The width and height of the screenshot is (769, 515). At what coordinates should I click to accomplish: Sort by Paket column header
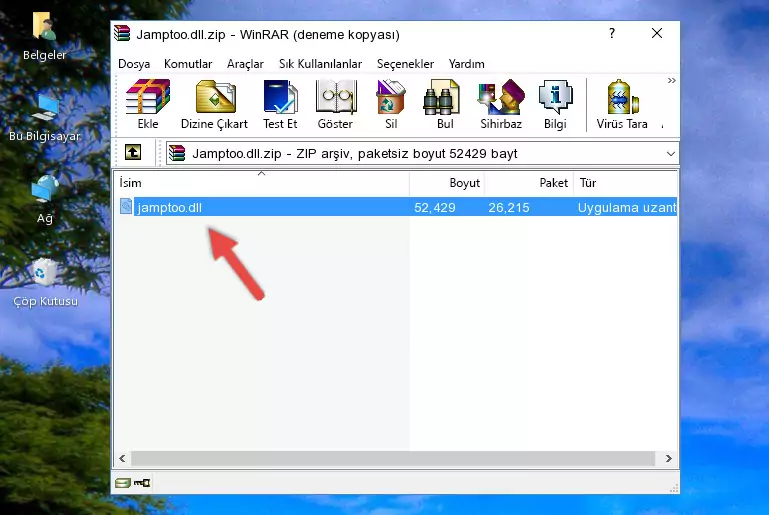point(529,182)
